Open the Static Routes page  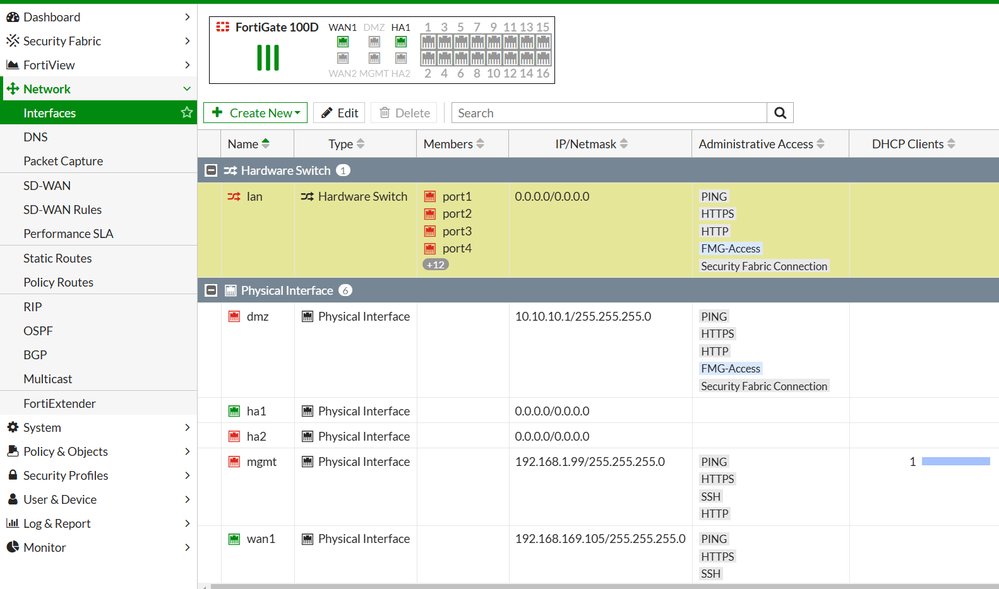[x=58, y=258]
